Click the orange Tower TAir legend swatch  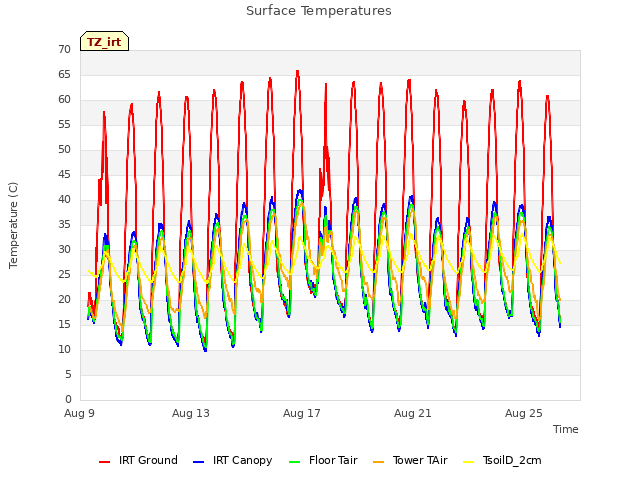[x=379, y=462]
